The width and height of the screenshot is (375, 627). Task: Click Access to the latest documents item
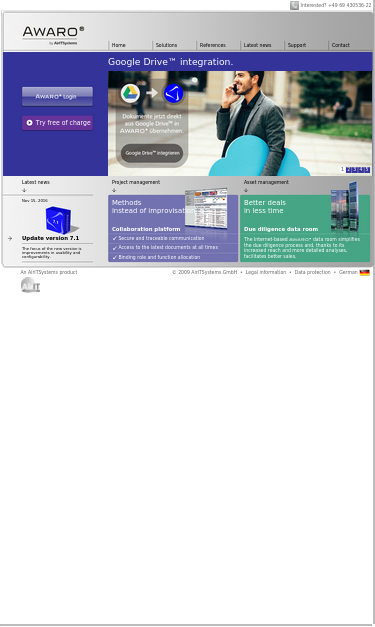[168, 248]
